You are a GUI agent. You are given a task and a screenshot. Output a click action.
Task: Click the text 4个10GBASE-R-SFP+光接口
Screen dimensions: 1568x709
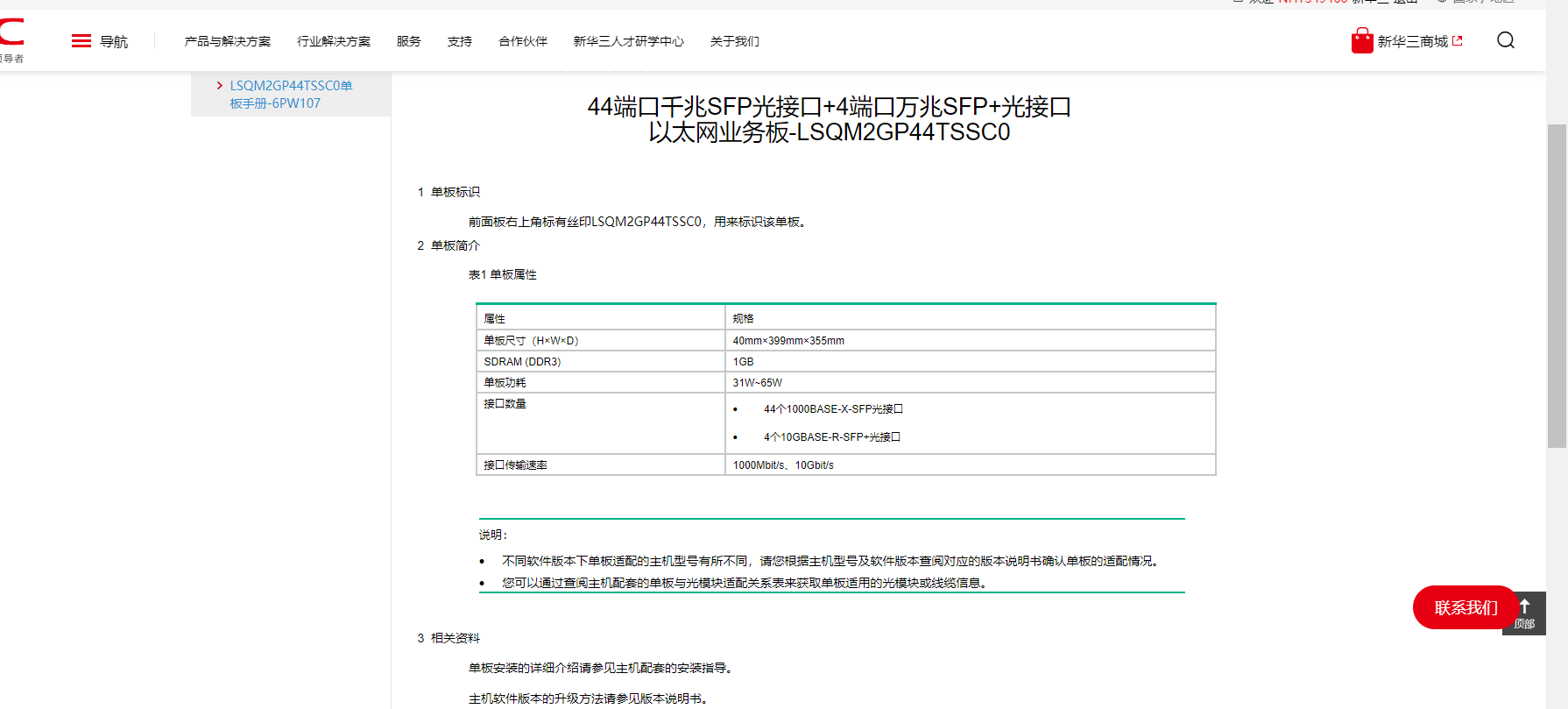[832, 436]
